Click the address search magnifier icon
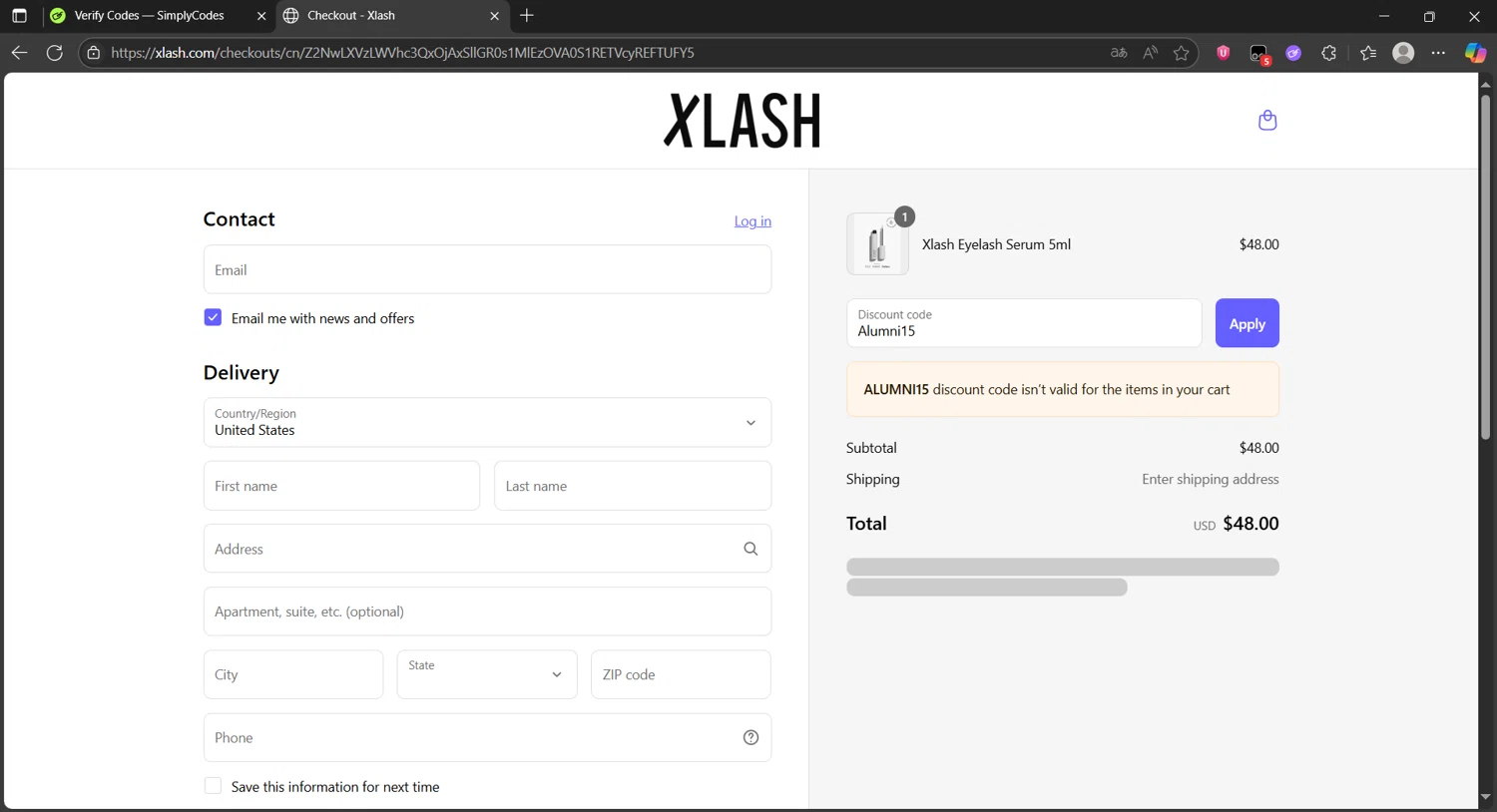The image size is (1497, 812). tap(750, 549)
